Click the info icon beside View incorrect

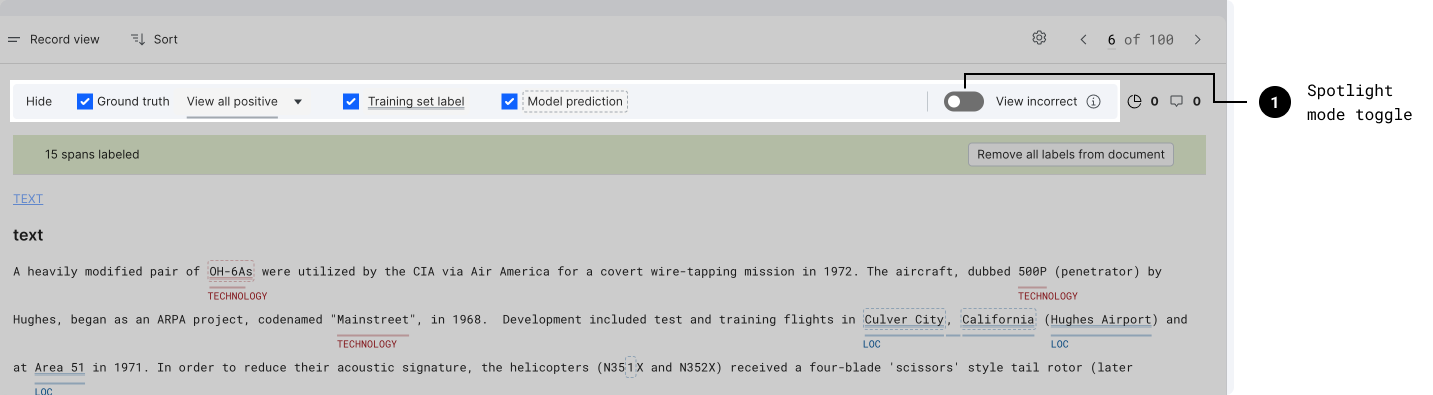tap(1094, 101)
